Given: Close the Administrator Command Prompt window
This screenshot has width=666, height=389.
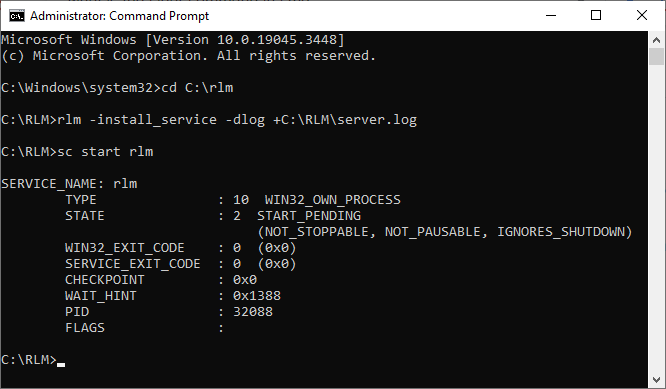Looking at the screenshot, I should coord(642,16).
